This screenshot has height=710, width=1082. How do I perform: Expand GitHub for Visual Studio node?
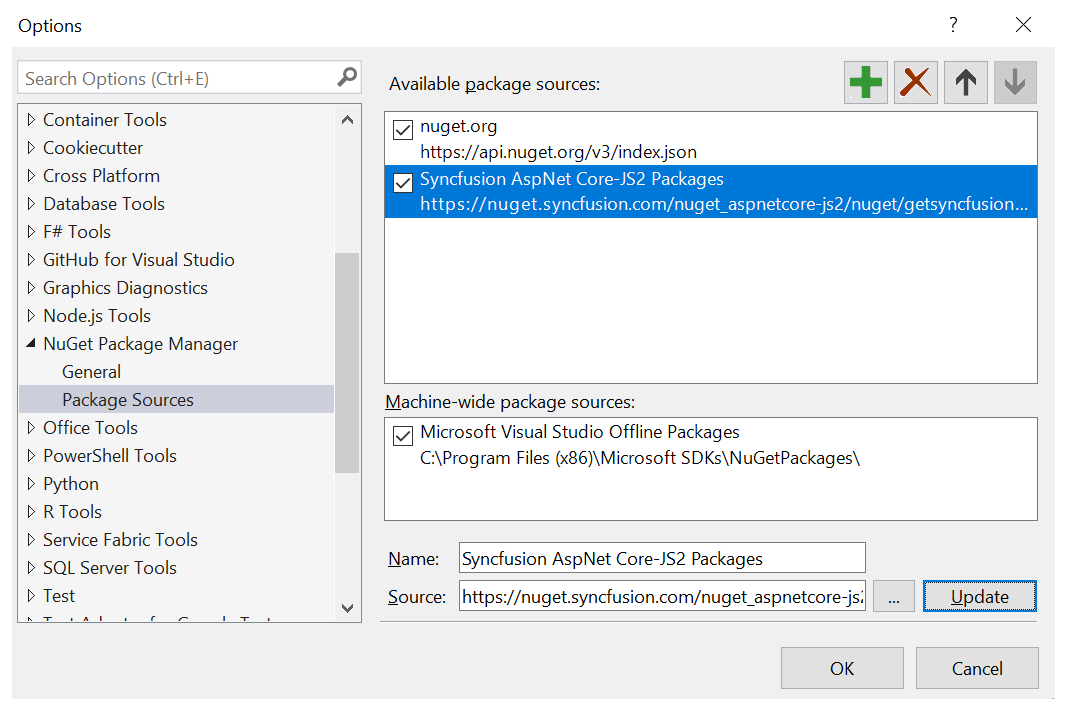30,259
